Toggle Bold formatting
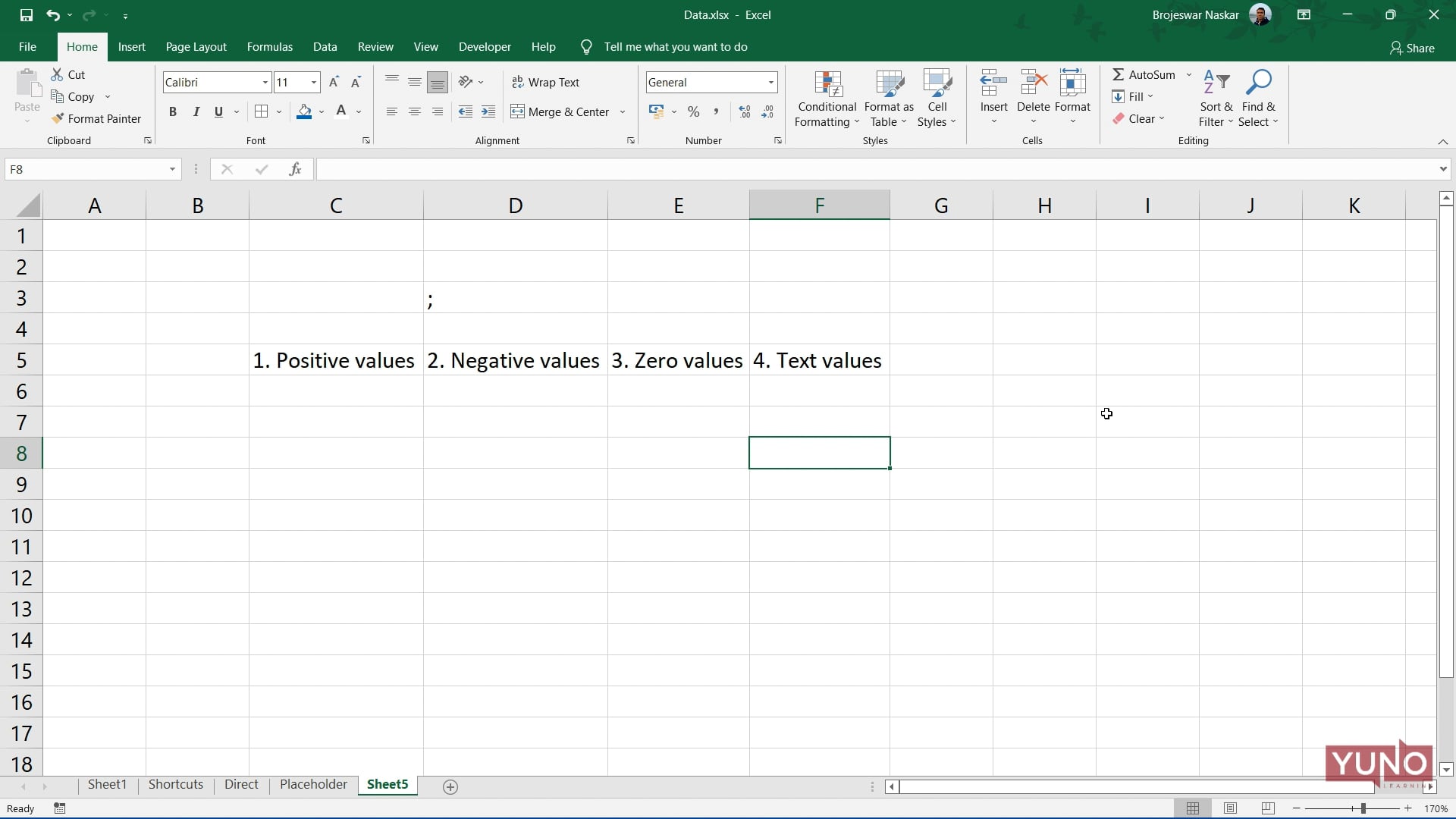 point(173,111)
